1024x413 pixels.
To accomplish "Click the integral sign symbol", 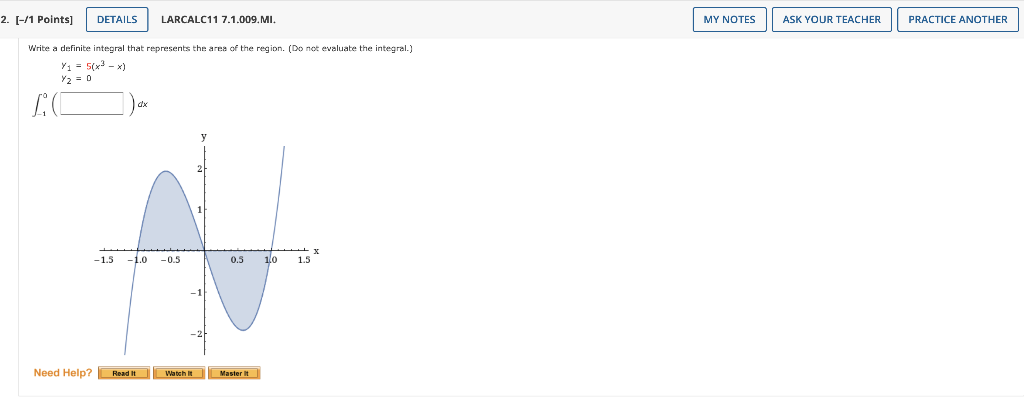I will 39,105.
